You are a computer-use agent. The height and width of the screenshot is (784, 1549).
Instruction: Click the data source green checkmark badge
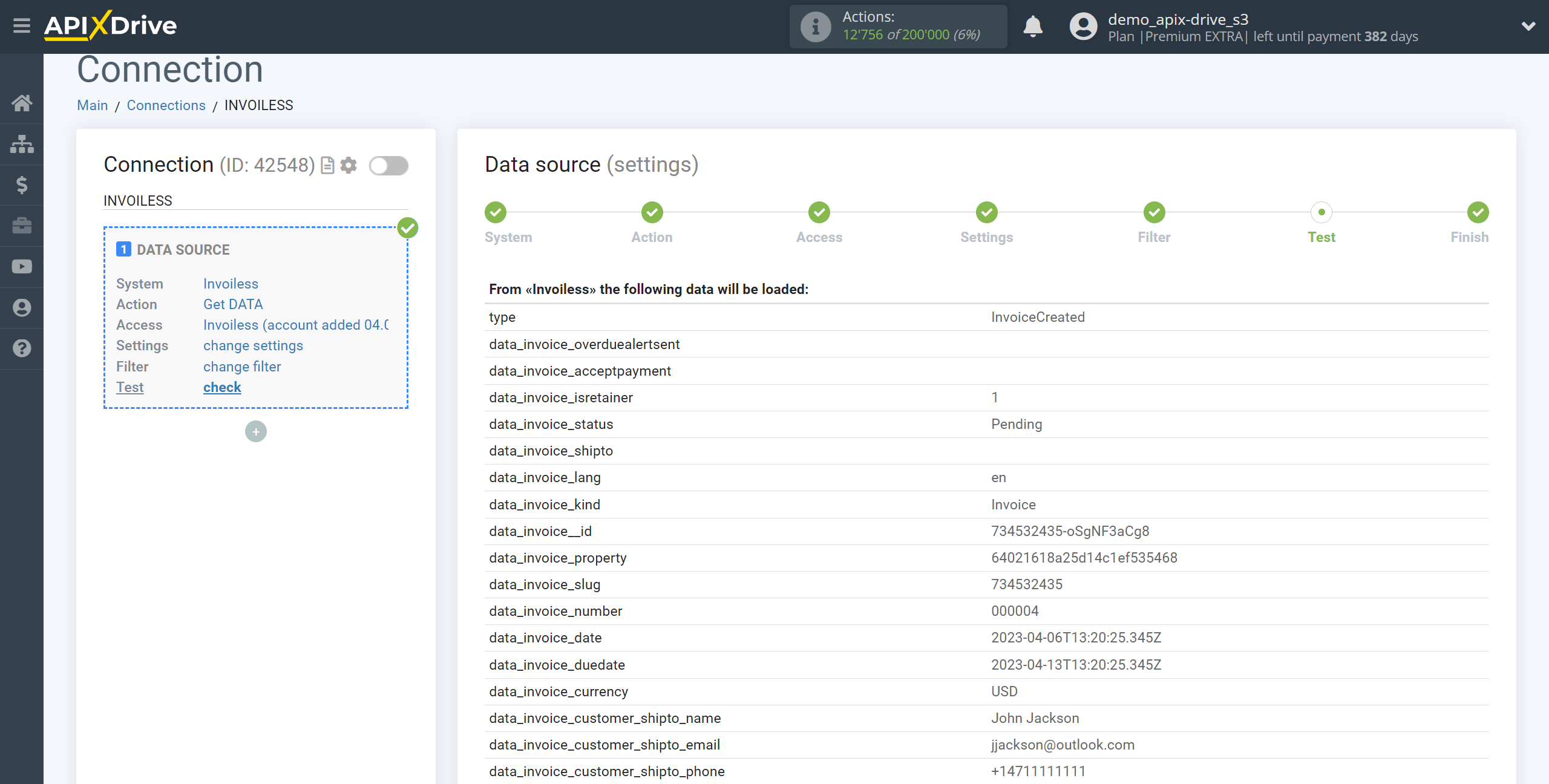(x=408, y=228)
